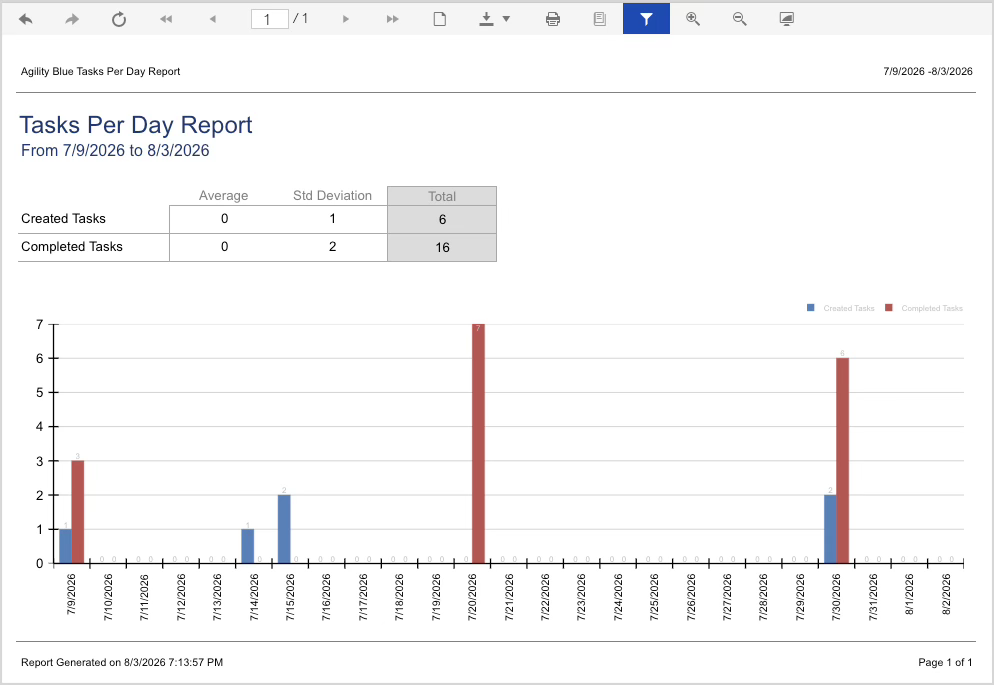Zoom in on the report

click(693, 19)
